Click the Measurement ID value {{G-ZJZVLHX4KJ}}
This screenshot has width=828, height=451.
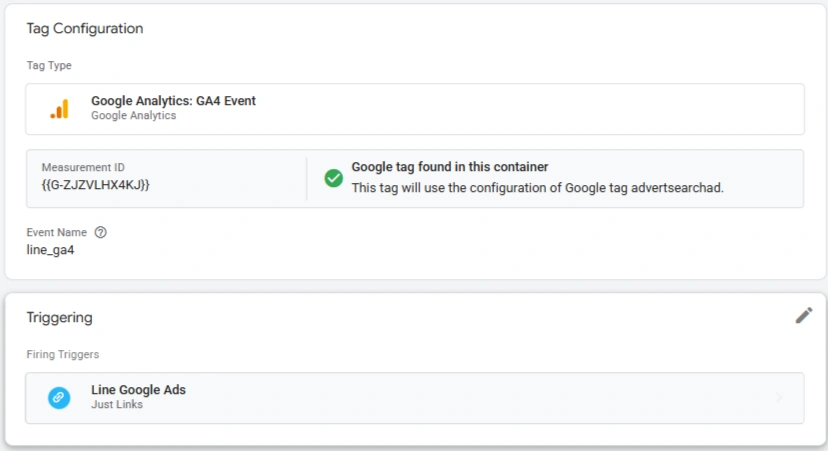coord(96,185)
